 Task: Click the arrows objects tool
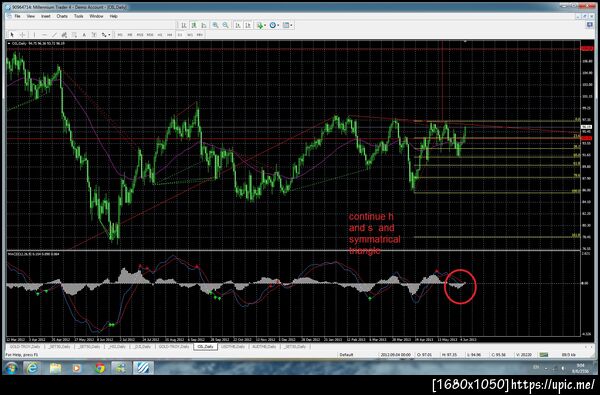click(104, 35)
